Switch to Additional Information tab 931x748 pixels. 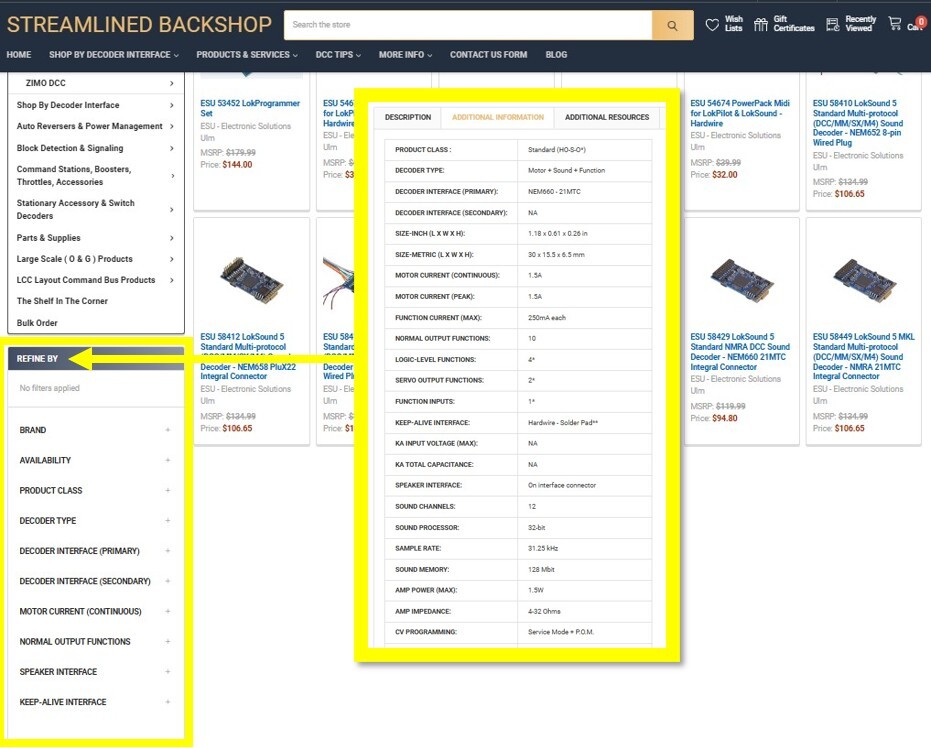tap(498, 118)
